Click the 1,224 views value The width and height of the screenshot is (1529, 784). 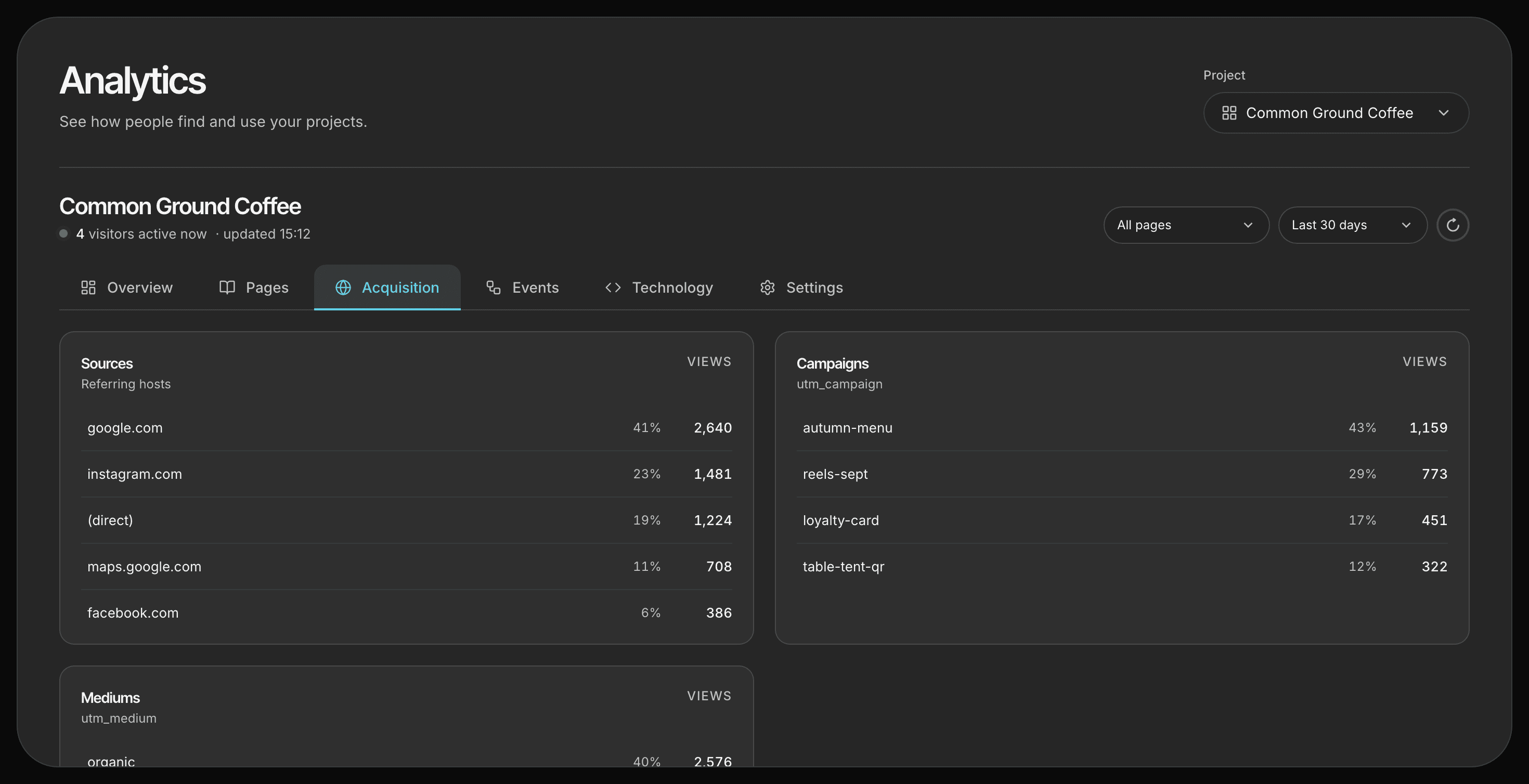click(x=713, y=520)
